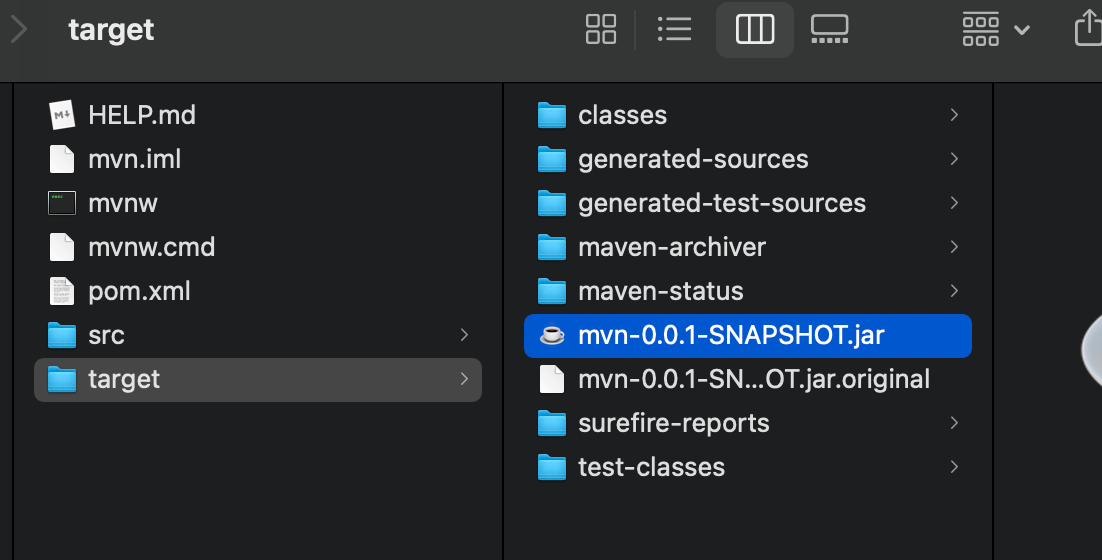Expand the src folder chevron
Screen dimensions: 1102x560
(x=464, y=335)
